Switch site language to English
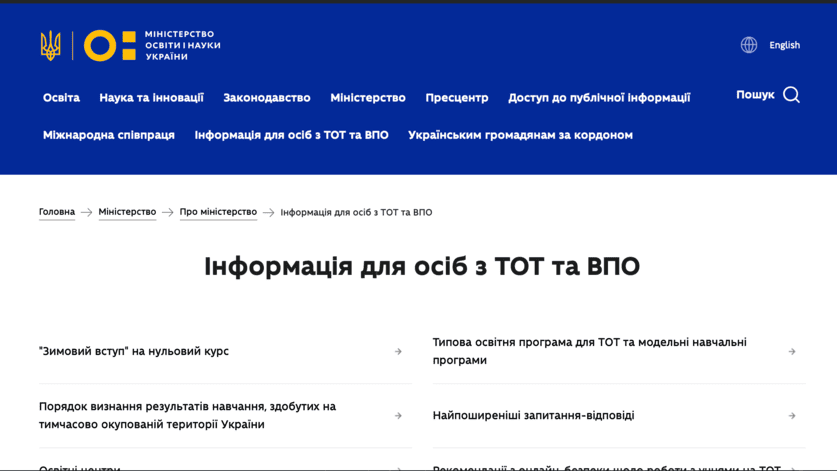The width and height of the screenshot is (837, 471). coord(784,45)
